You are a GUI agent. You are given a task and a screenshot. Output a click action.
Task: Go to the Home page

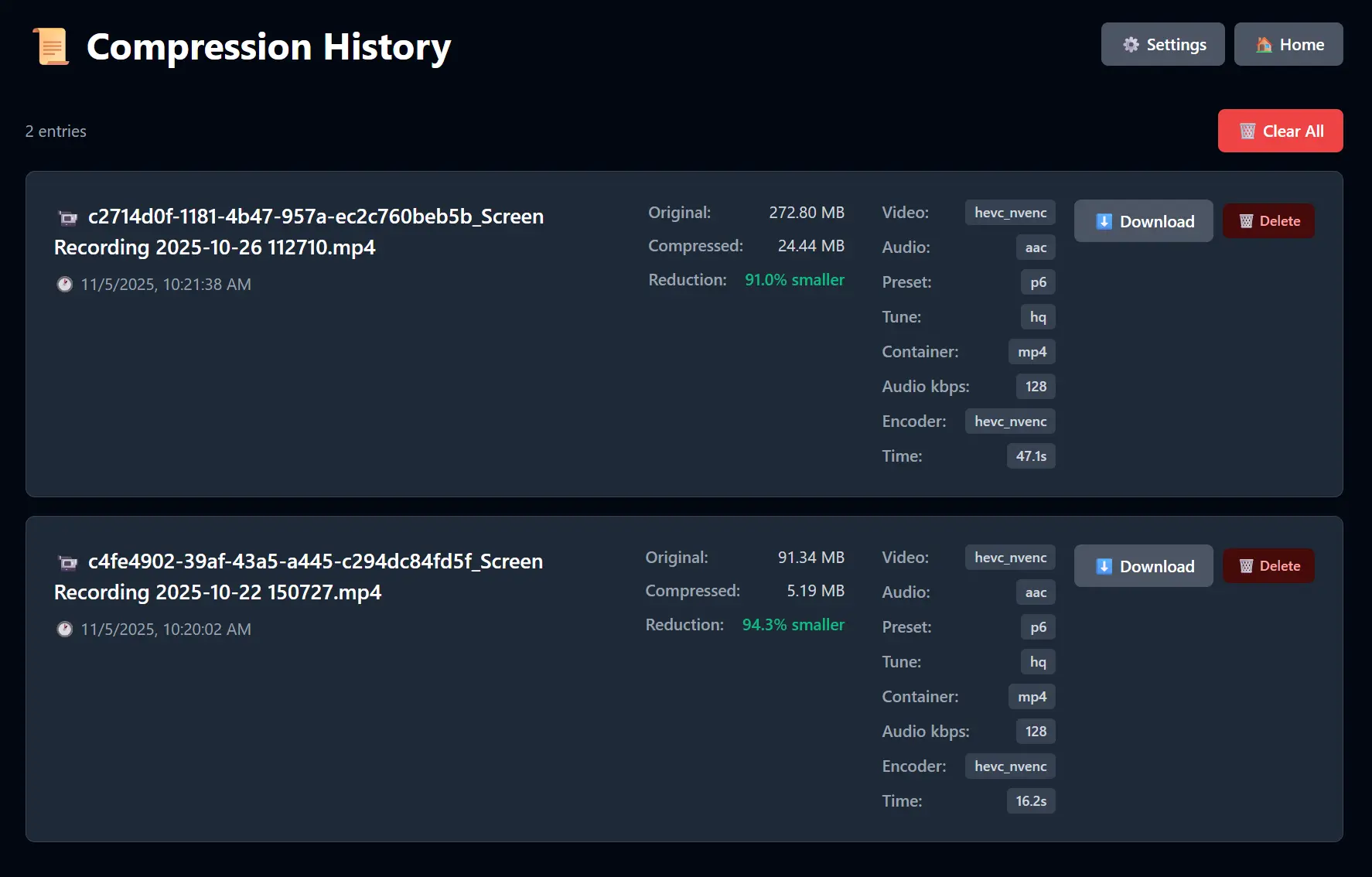point(1288,45)
